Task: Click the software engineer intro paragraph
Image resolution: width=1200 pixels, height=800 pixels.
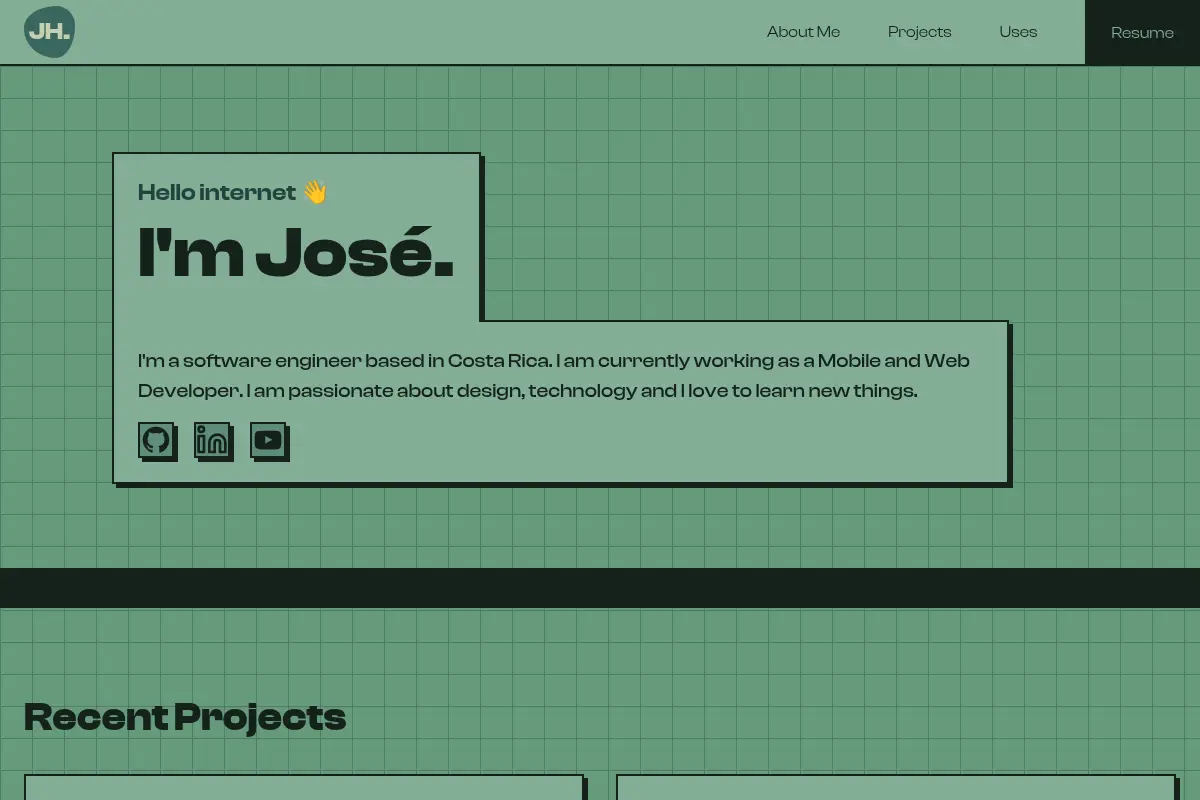Action: (554, 375)
